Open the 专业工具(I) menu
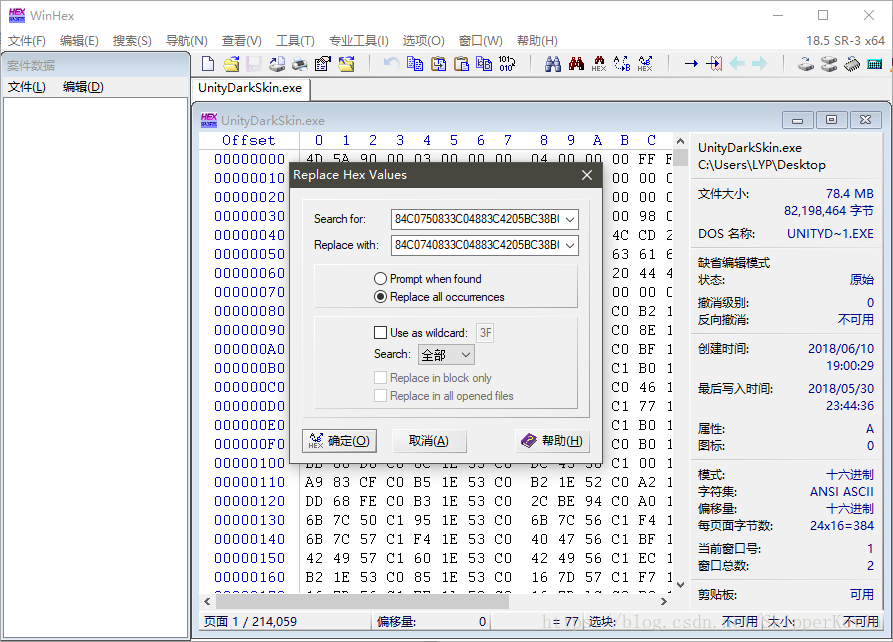893x642 pixels. pyautogui.click(x=359, y=40)
